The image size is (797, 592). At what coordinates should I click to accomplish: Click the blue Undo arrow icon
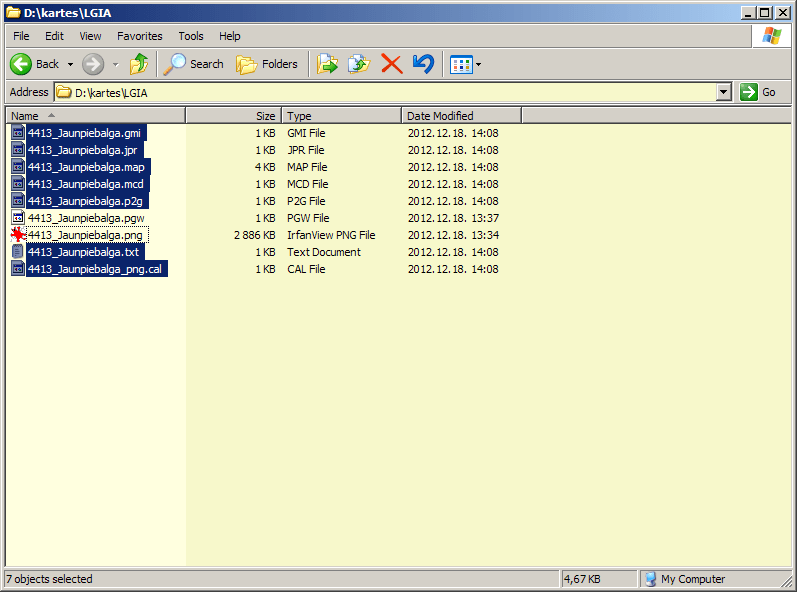point(423,65)
